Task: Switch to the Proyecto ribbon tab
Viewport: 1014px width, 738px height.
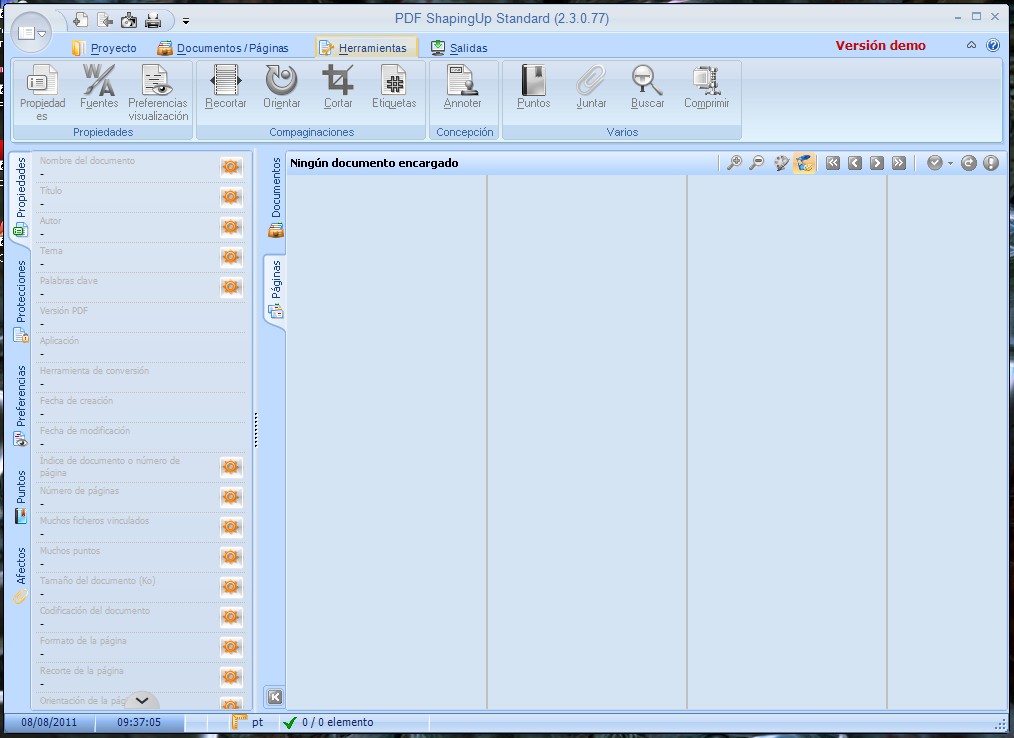Action: pyautogui.click(x=104, y=48)
